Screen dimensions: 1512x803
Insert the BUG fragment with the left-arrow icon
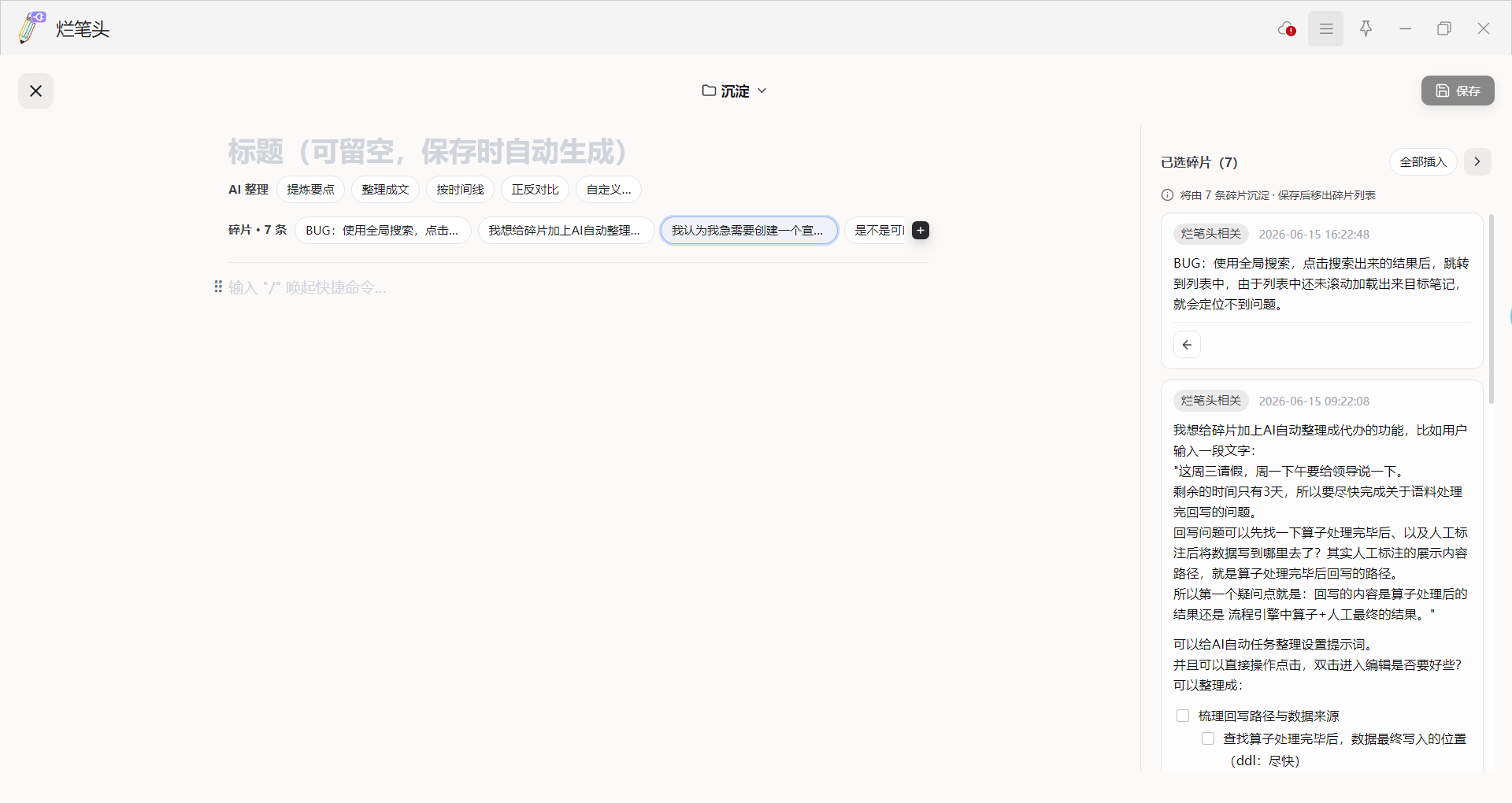click(1187, 345)
